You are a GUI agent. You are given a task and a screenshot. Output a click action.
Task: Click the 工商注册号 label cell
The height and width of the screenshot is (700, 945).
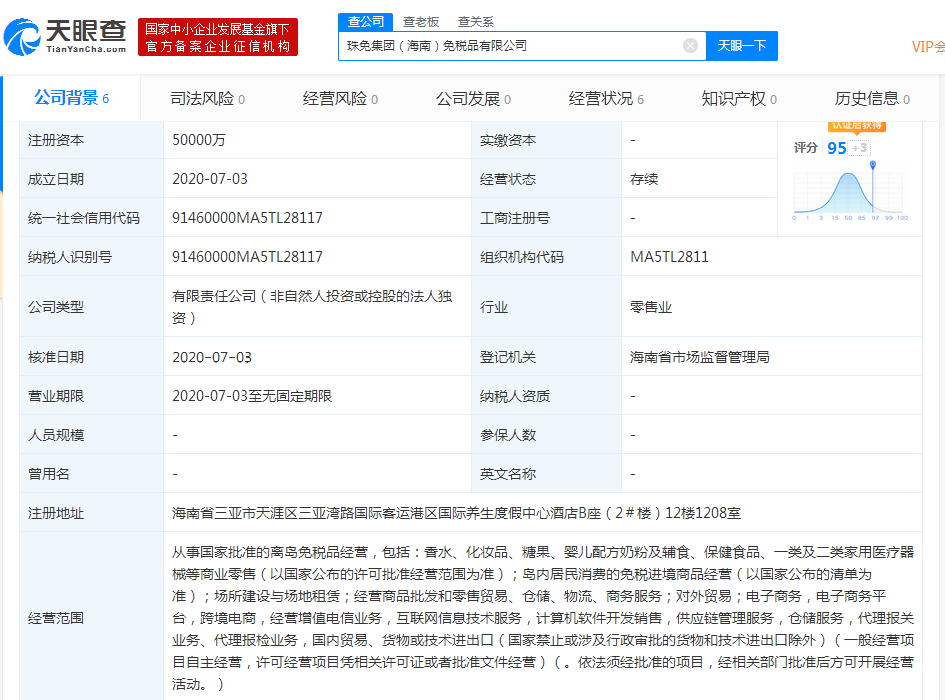pyautogui.click(x=546, y=218)
